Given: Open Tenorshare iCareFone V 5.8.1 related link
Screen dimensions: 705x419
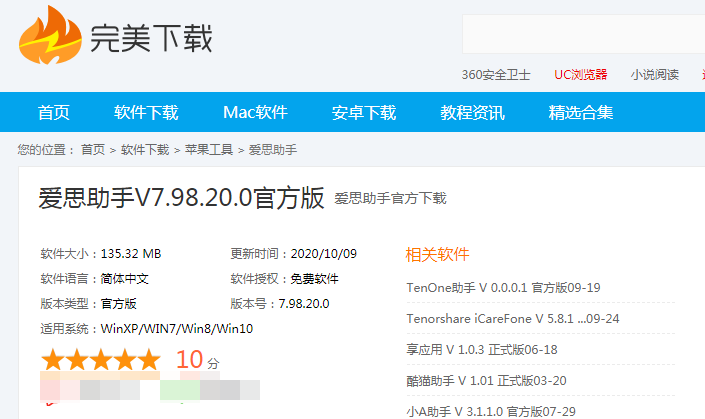Looking at the screenshot, I should (x=513, y=318).
